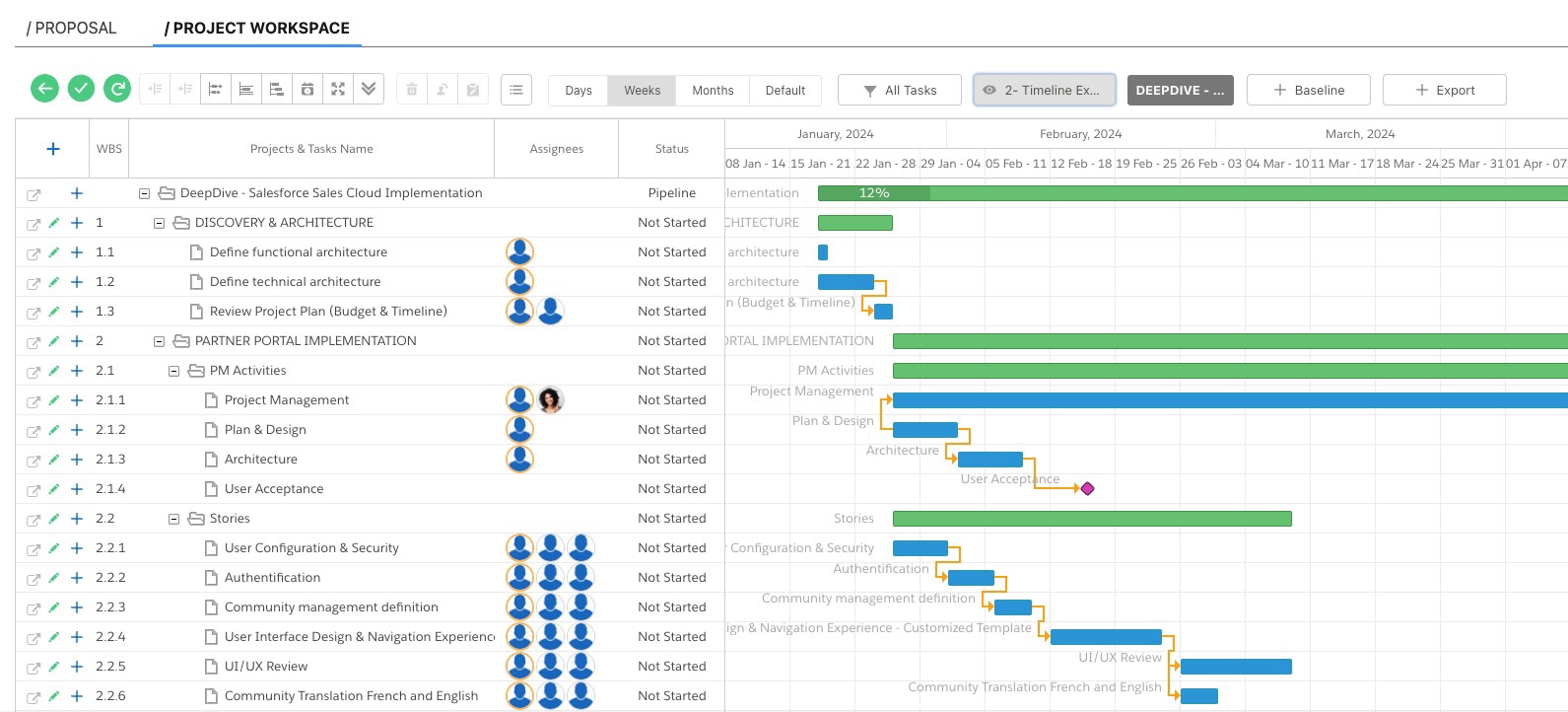Click the 12% progress bar of DeepDive project
Viewport: 1568px width, 712px height.
(x=874, y=193)
